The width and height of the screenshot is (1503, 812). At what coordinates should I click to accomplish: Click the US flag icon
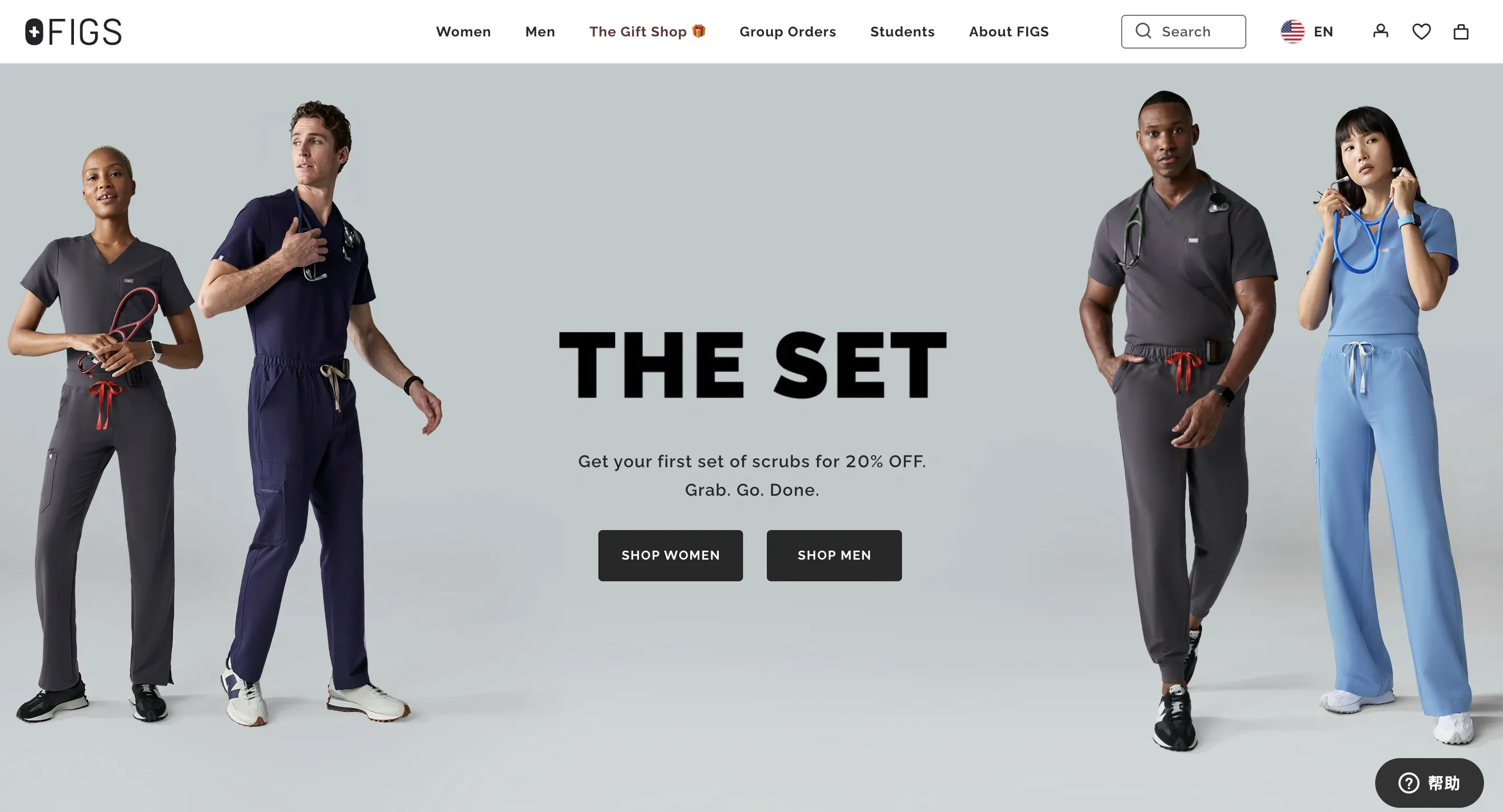(1292, 32)
